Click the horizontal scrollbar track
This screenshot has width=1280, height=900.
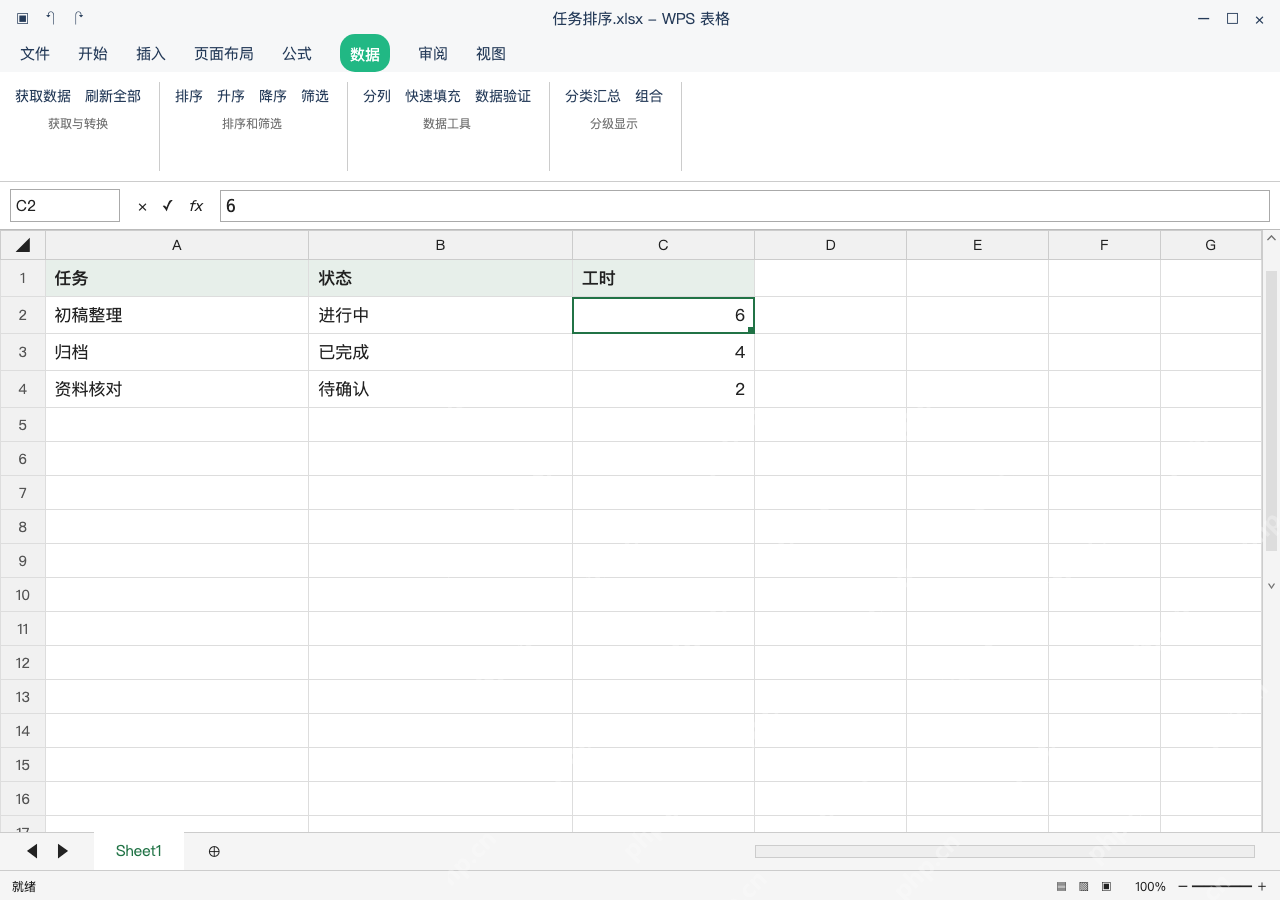click(x=1005, y=851)
